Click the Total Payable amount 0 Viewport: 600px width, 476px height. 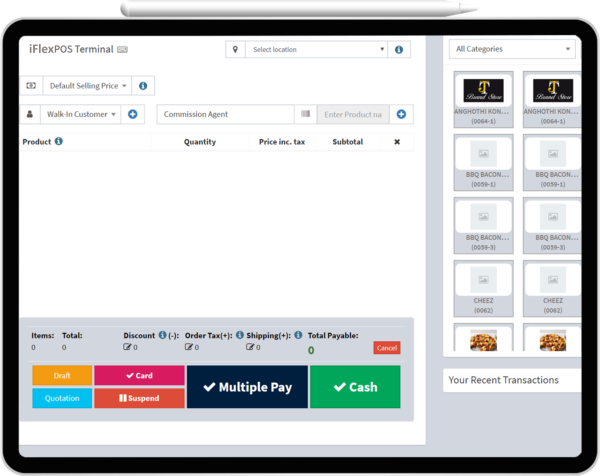coord(311,350)
